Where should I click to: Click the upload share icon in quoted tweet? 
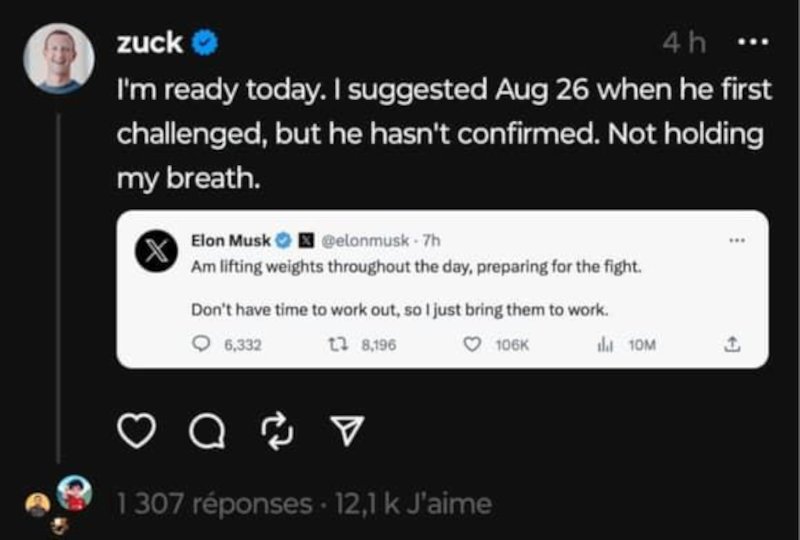coord(732,344)
